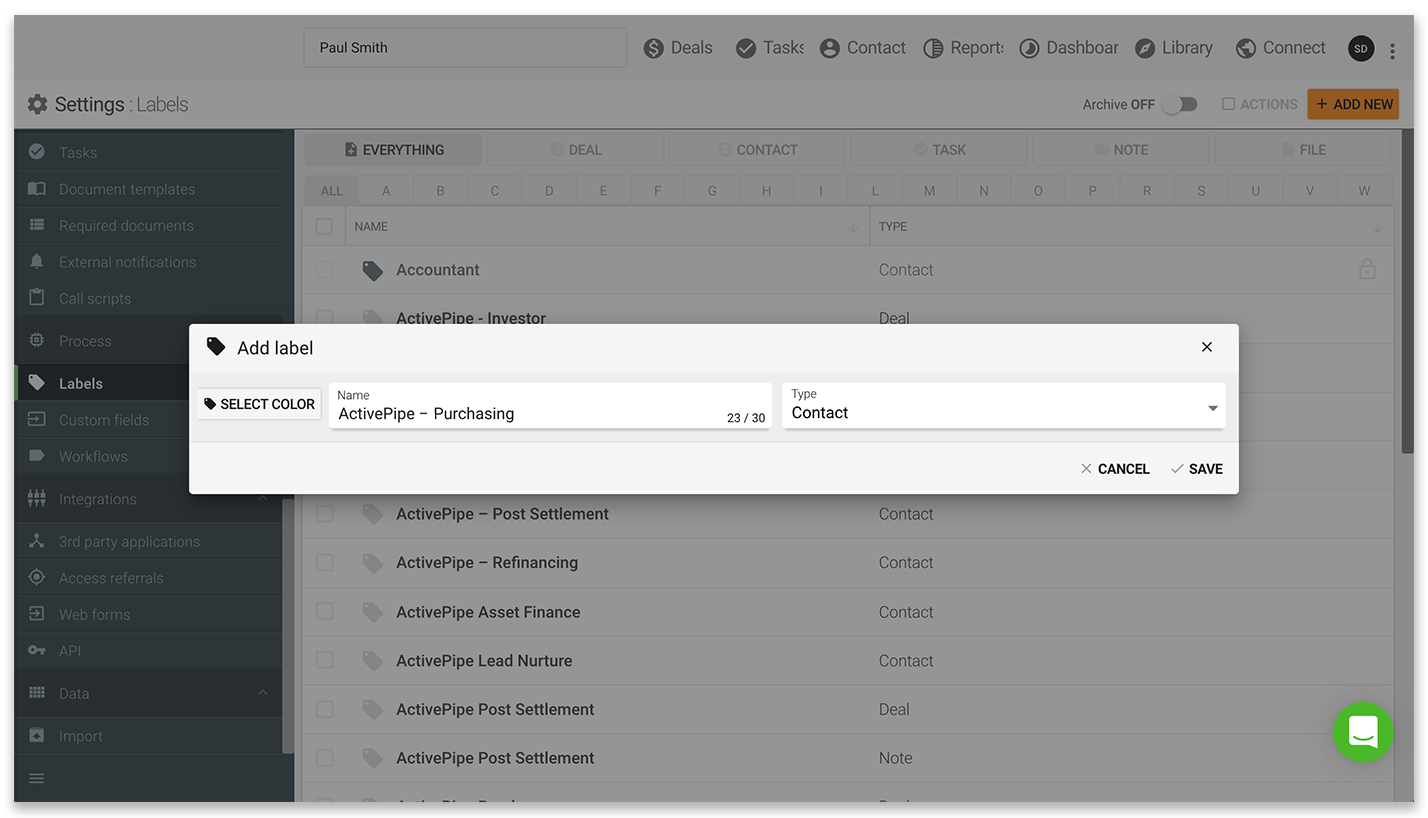Filter labels by letter M

click(929, 190)
